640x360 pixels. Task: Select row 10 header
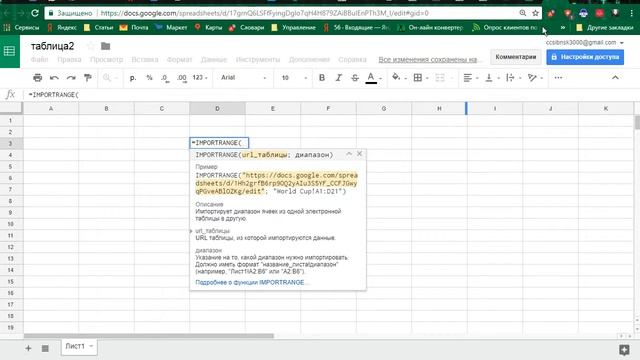[x=11, y=224]
